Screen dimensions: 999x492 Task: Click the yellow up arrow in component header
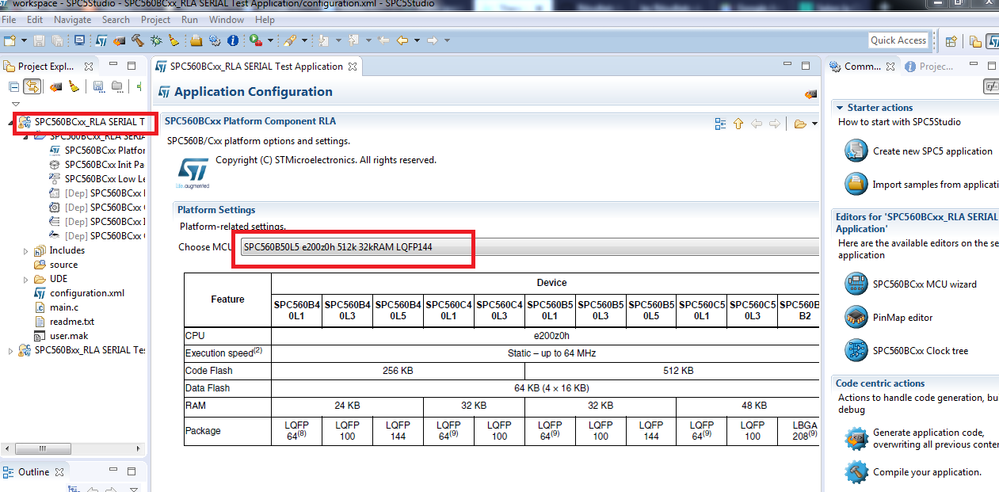coord(738,123)
